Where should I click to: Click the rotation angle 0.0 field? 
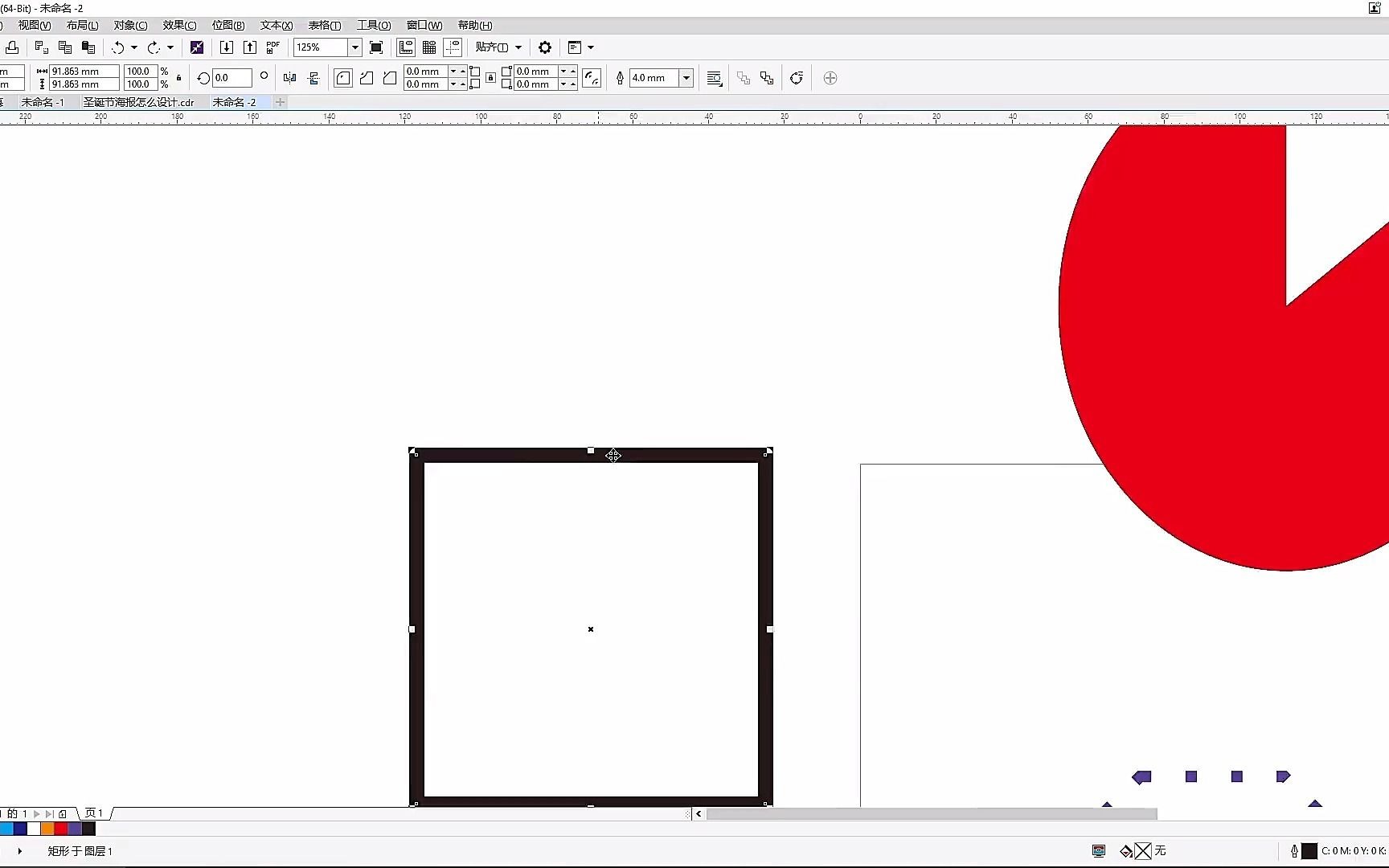click(x=232, y=78)
